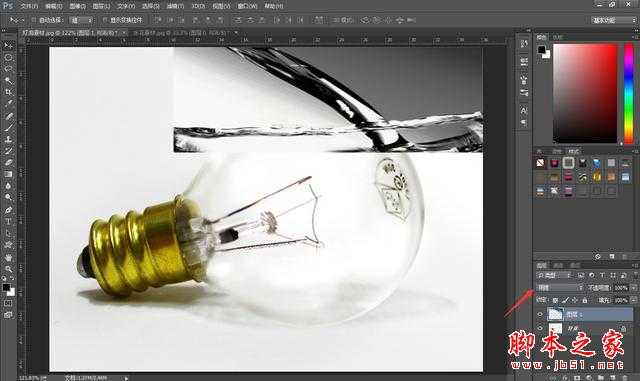
Task: Choose the Hand tool in the toolbox
Action: click(8, 258)
